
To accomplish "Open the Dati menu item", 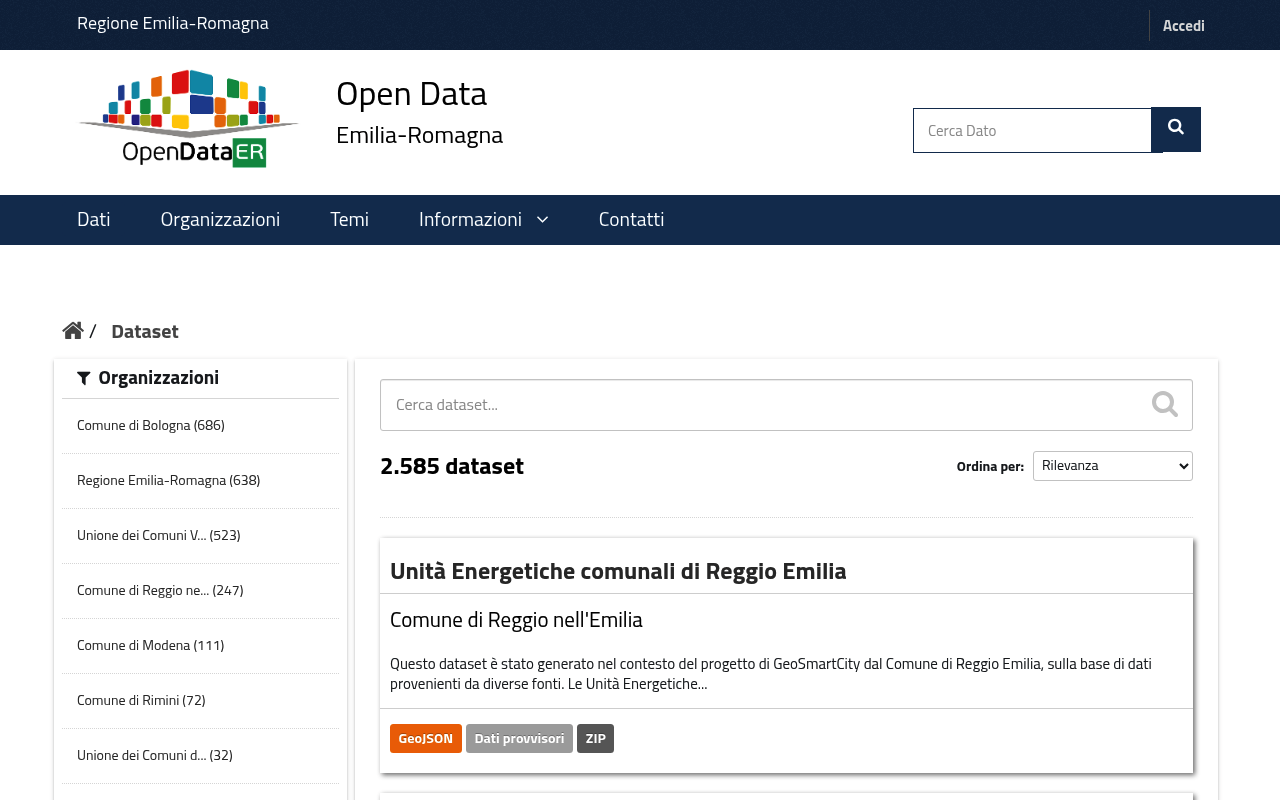I will pos(94,219).
